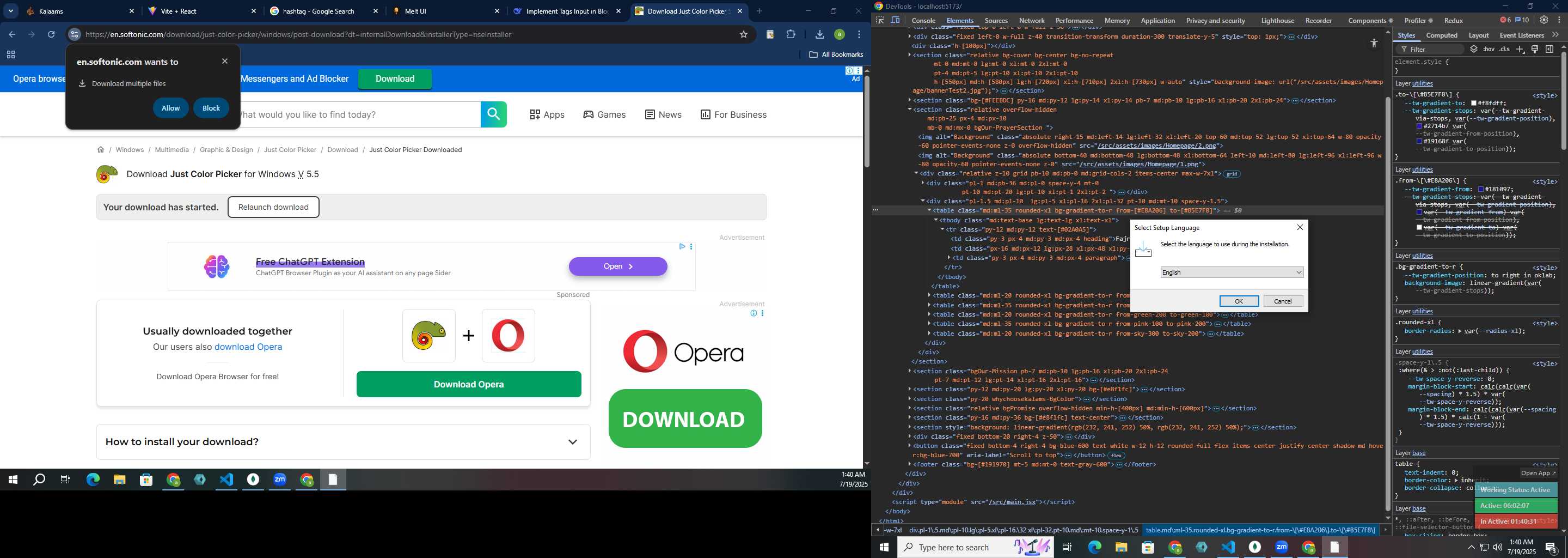Viewport: 1568px width, 558px height.
Task: Toggle CSS layers view icon in Styles
Action: click(x=1474, y=50)
